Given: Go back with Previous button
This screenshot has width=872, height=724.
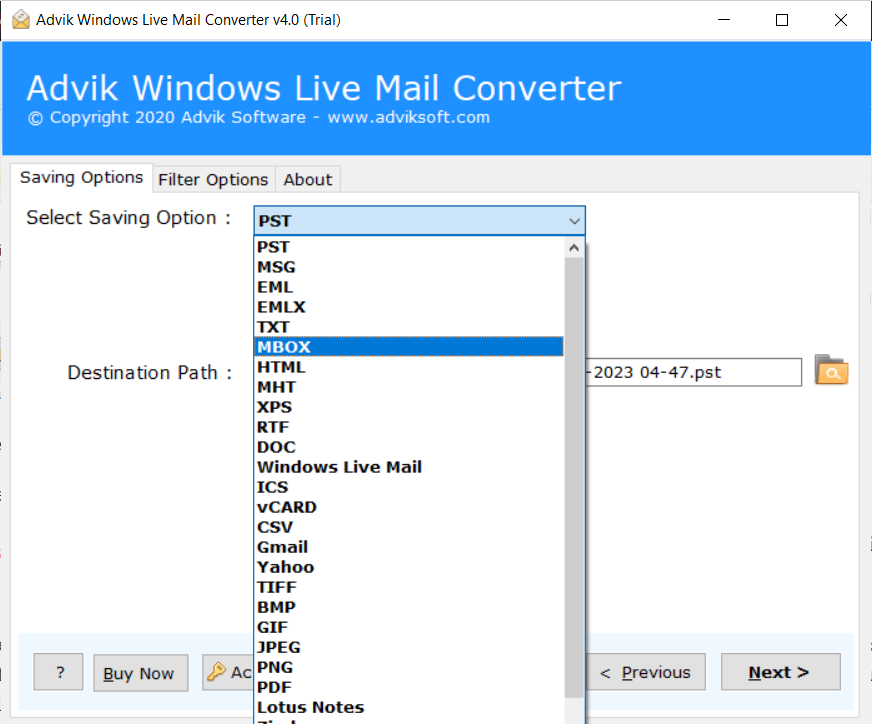Looking at the screenshot, I should tap(645, 672).
